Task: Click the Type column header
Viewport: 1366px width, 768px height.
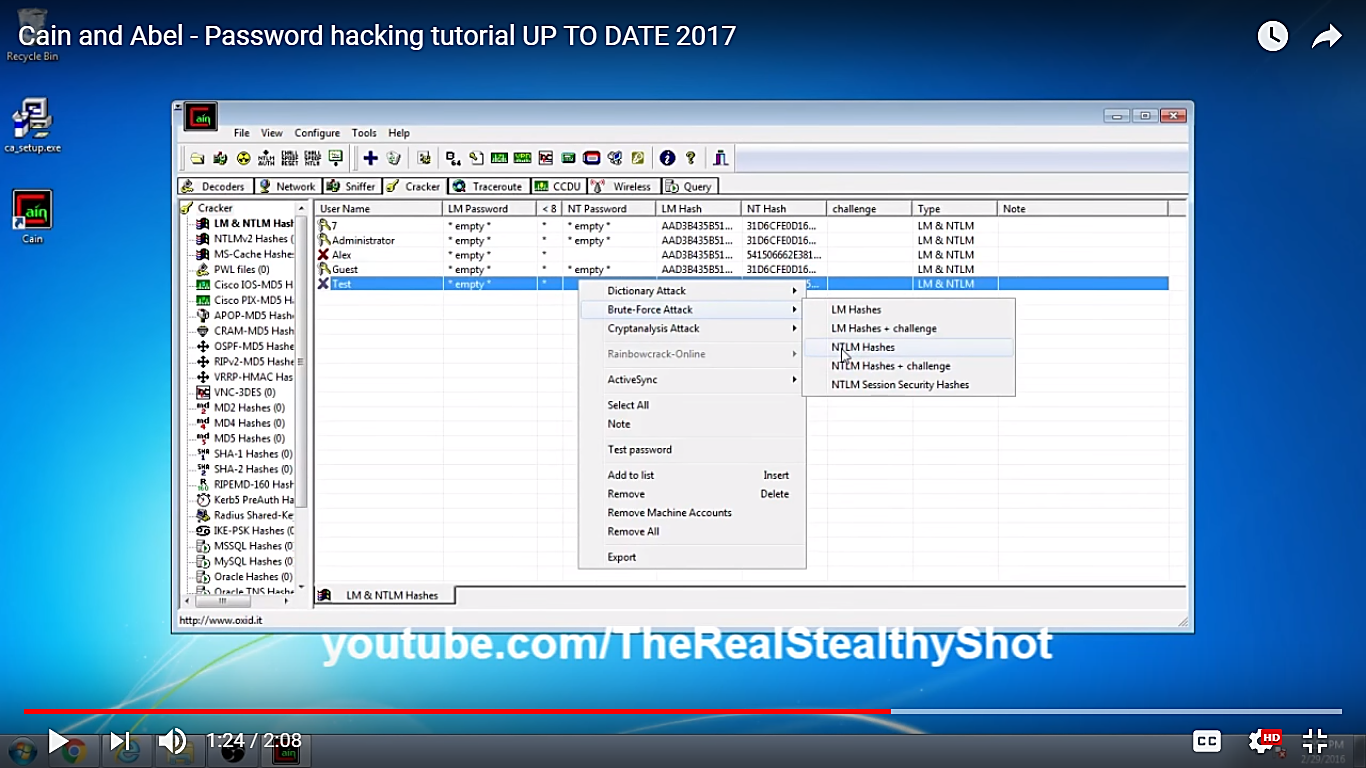Action: (x=955, y=209)
